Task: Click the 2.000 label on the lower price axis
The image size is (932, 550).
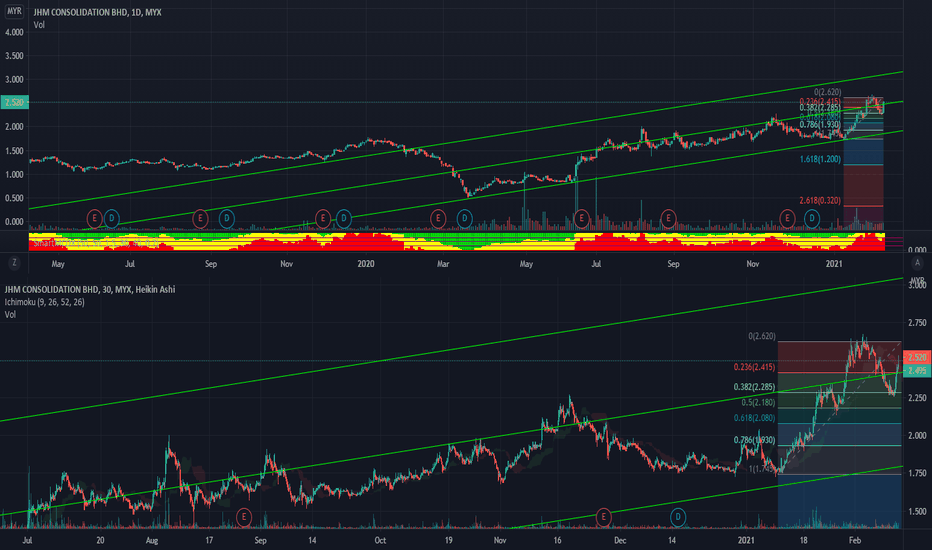Action: point(917,436)
